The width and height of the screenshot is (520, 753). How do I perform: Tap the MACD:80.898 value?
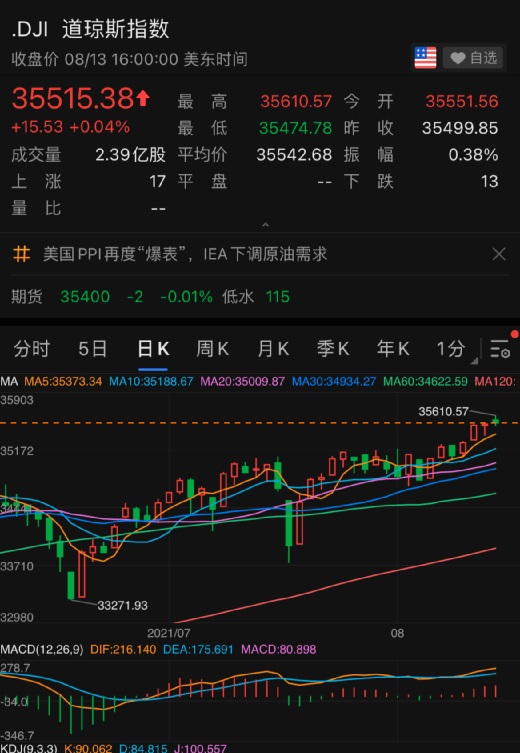[x=278, y=650]
